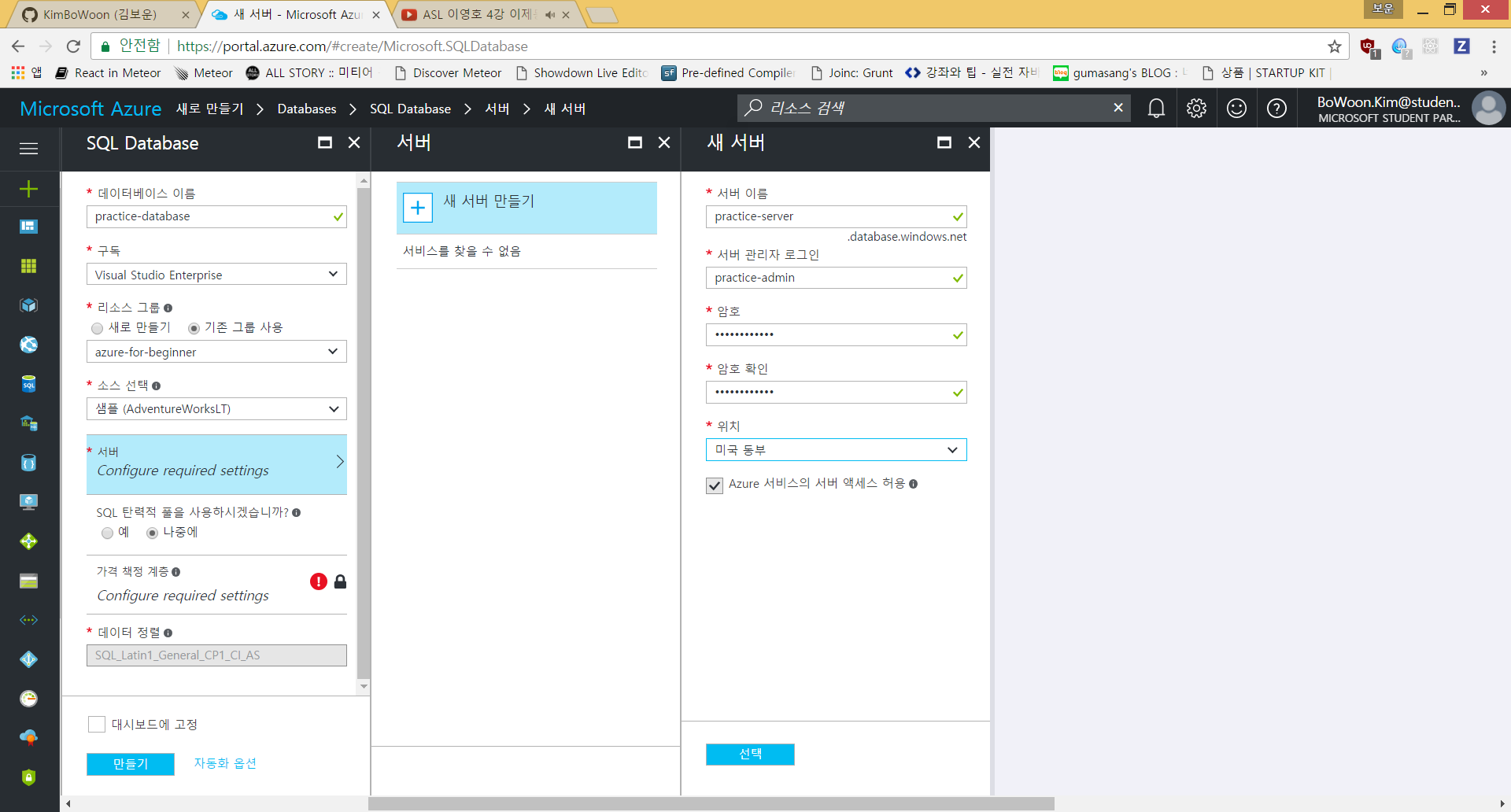Click pricing tier red error icon

pos(319,581)
